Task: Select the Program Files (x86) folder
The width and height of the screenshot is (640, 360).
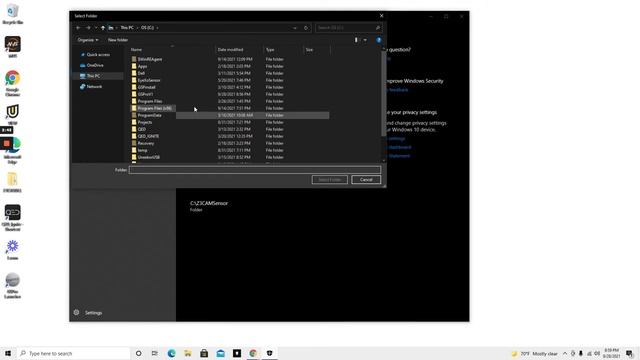Action: pos(154,108)
